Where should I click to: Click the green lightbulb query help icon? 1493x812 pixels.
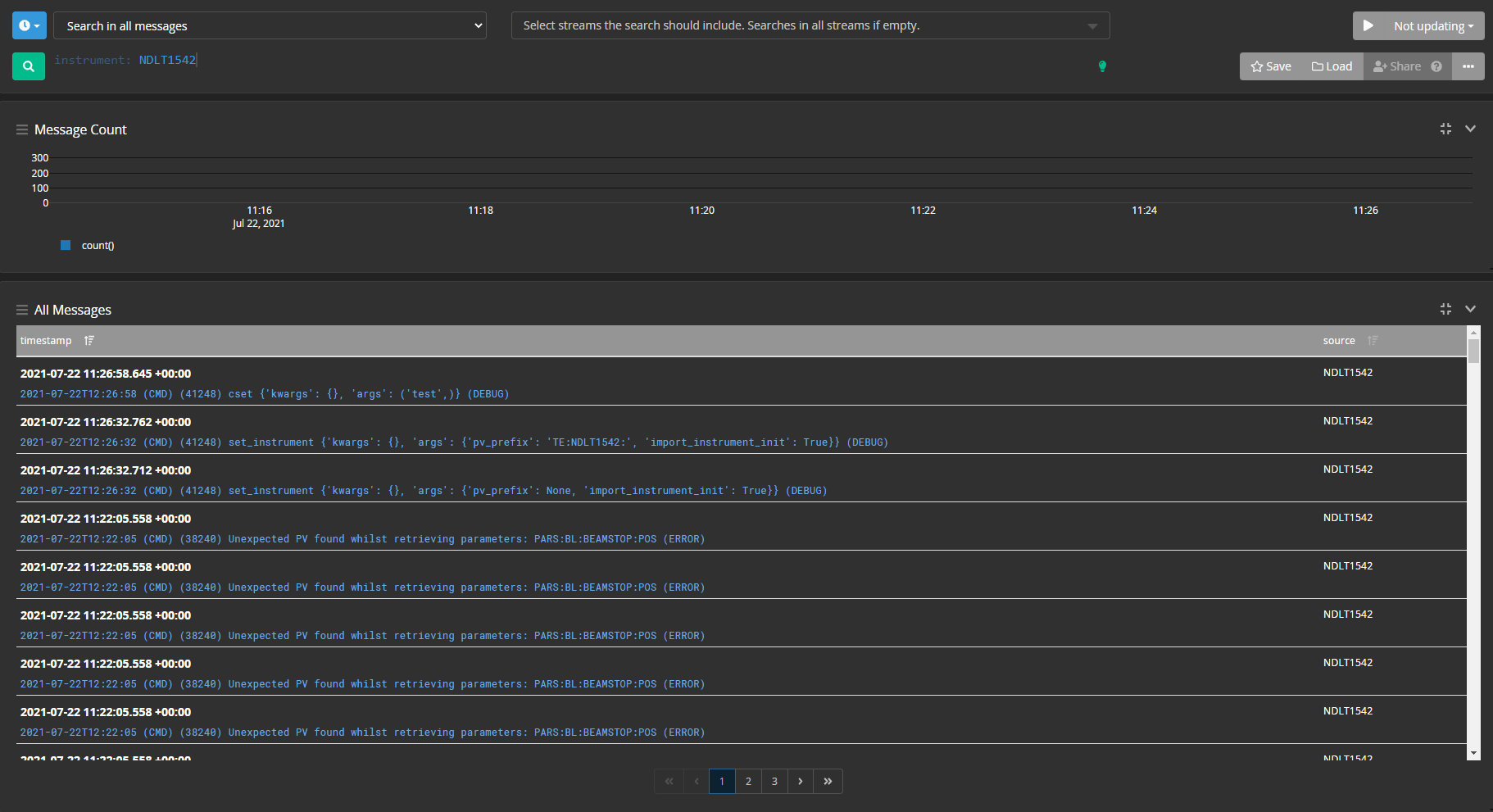(1102, 66)
